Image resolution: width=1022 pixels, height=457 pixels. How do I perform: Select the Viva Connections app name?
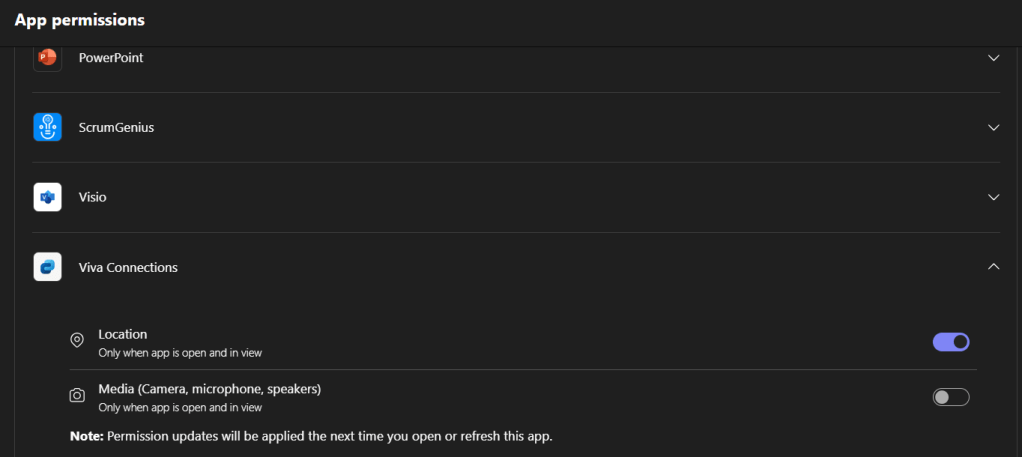[128, 268]
